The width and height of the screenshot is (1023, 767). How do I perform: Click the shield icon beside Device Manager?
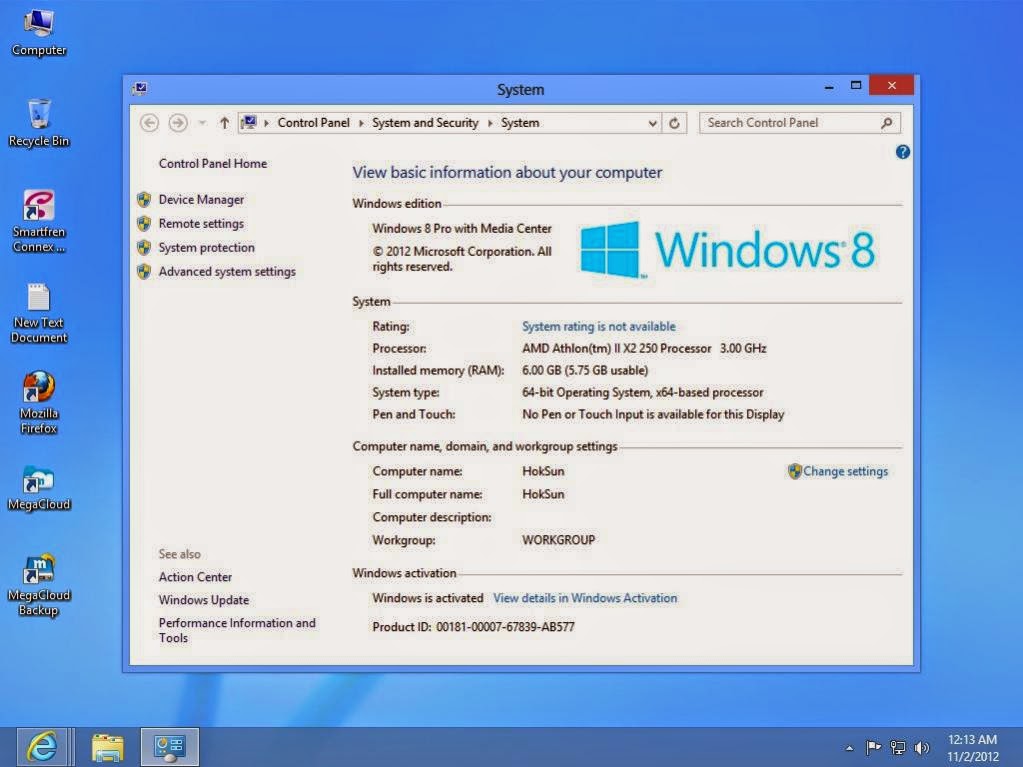pyautogui.click(x=144, y=200)
